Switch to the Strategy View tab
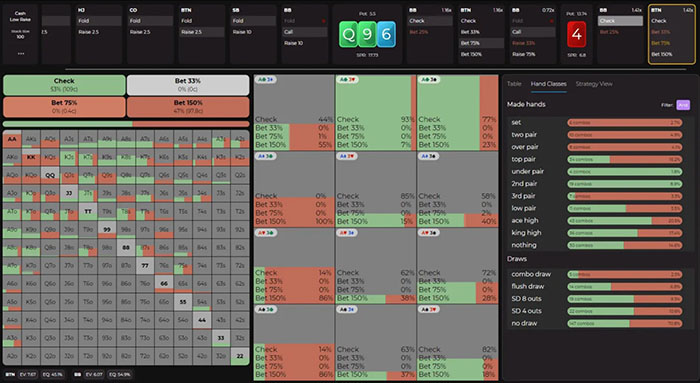700x383 pixels. [x=594, y=84]
